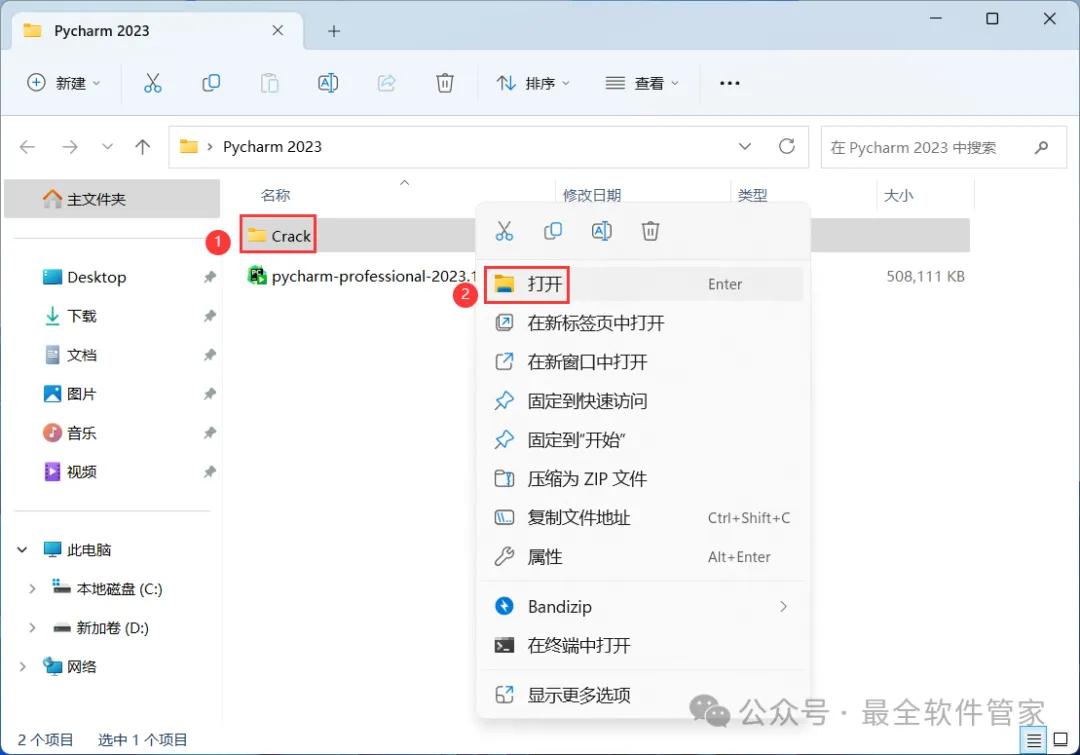Expand the address bar history dropdown
The width and height of the screenshot is (1080, 755).
click(x=745, y=146)
